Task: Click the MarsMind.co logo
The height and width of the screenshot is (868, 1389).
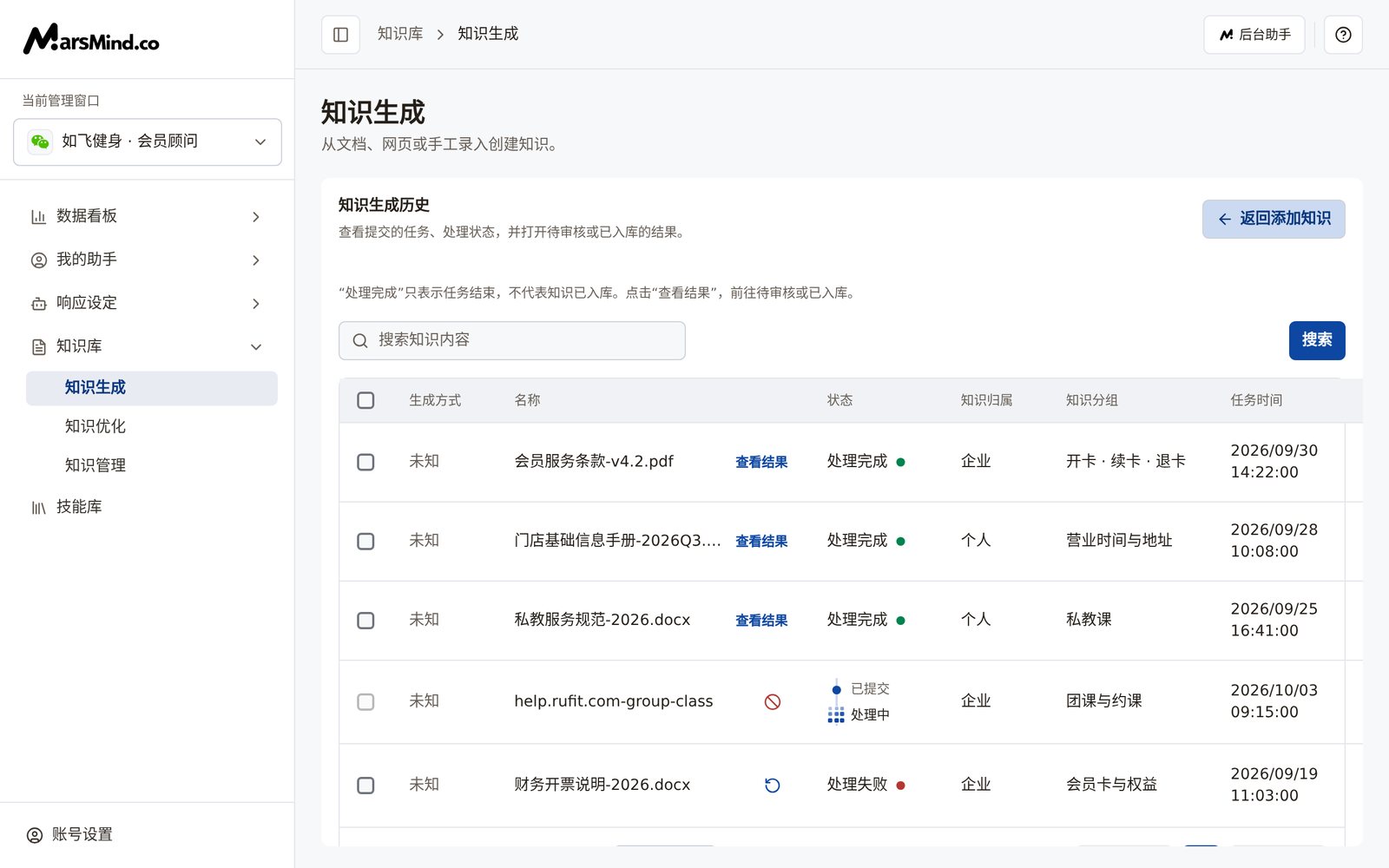Action: pos(91,39)
